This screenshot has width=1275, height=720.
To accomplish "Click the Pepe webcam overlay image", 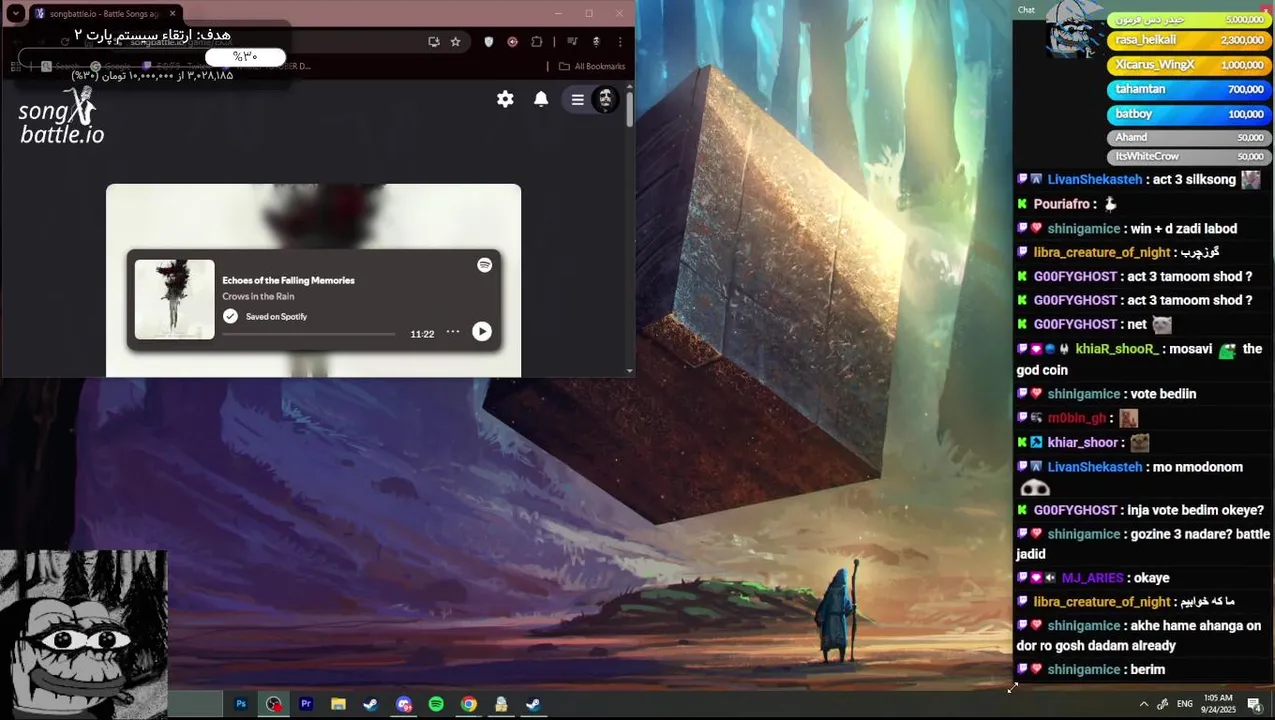I will tap(84, 634).
